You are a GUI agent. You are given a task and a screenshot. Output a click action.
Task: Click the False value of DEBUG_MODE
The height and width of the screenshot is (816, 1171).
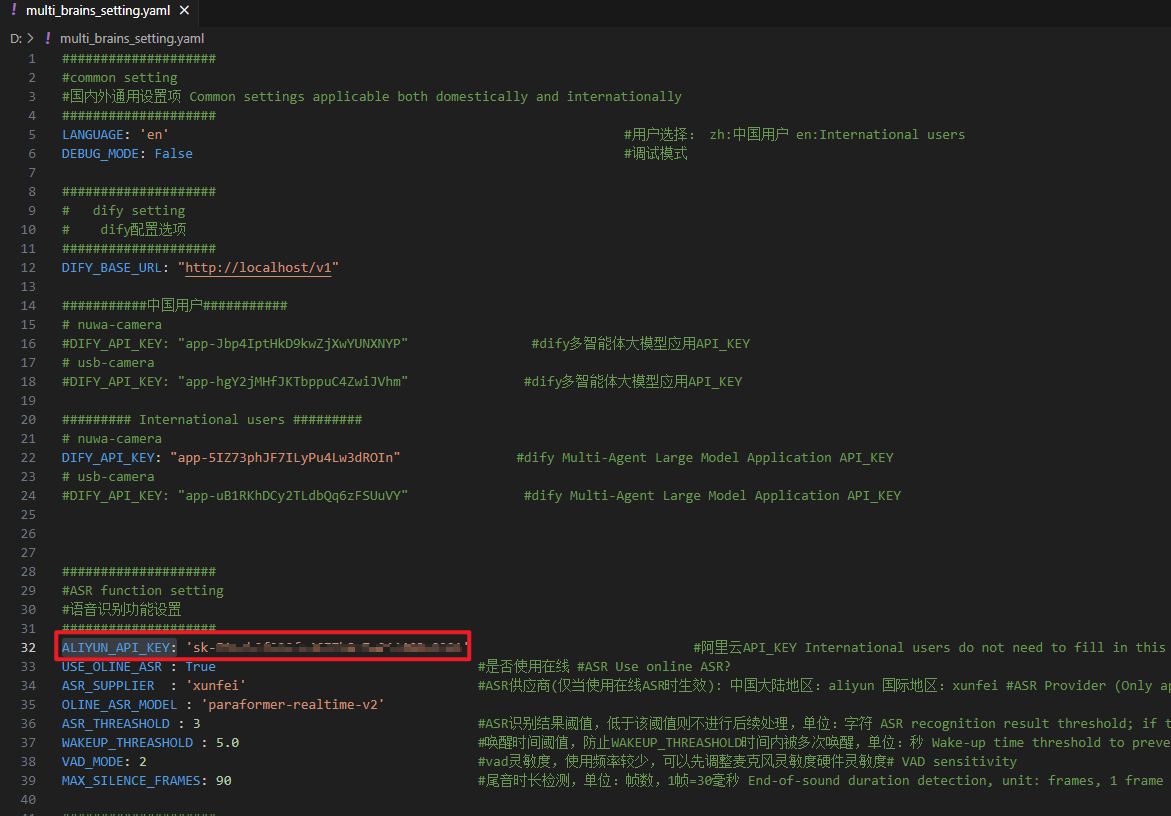pos(173,154)
